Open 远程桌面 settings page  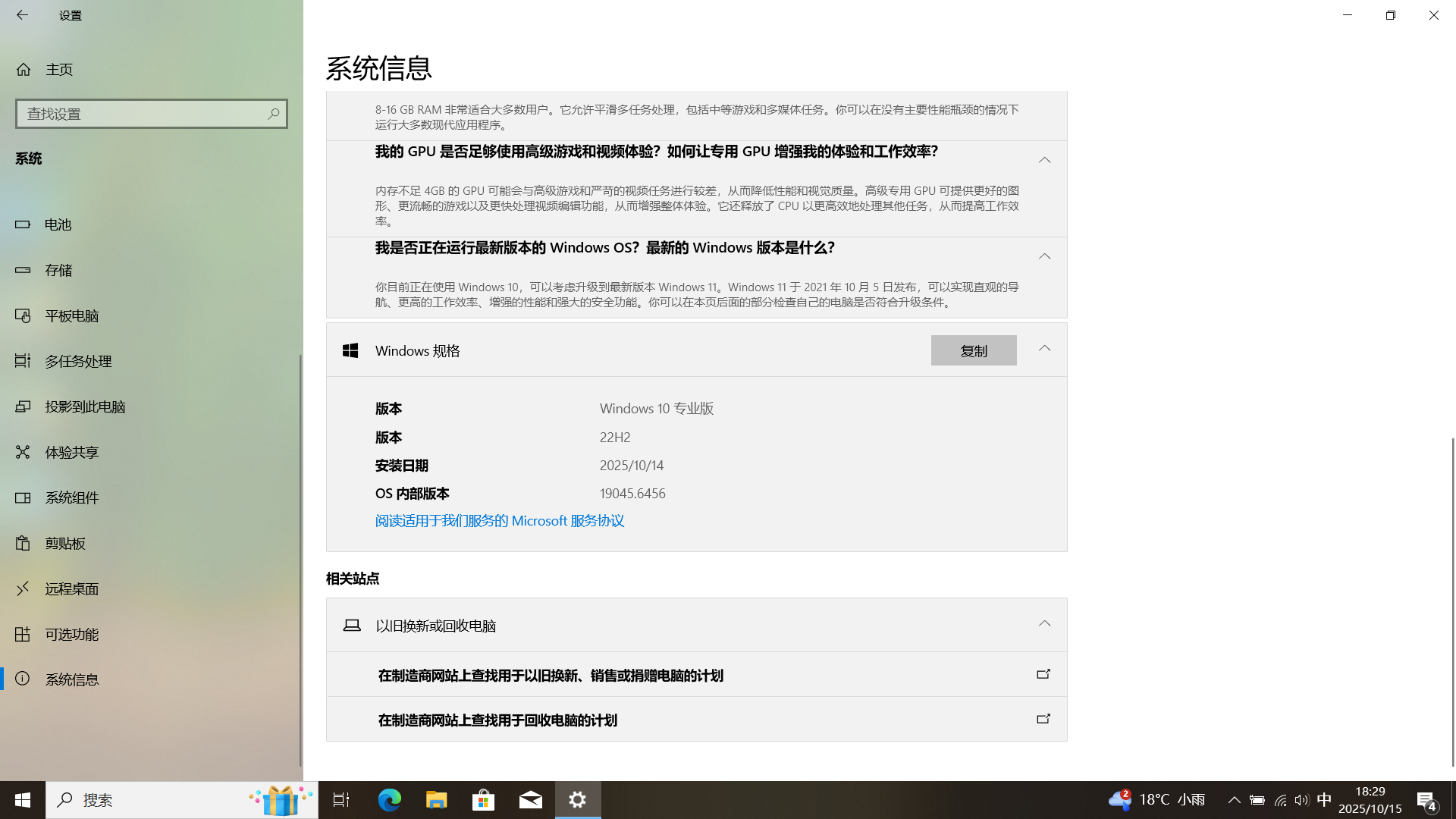(71, 588)
